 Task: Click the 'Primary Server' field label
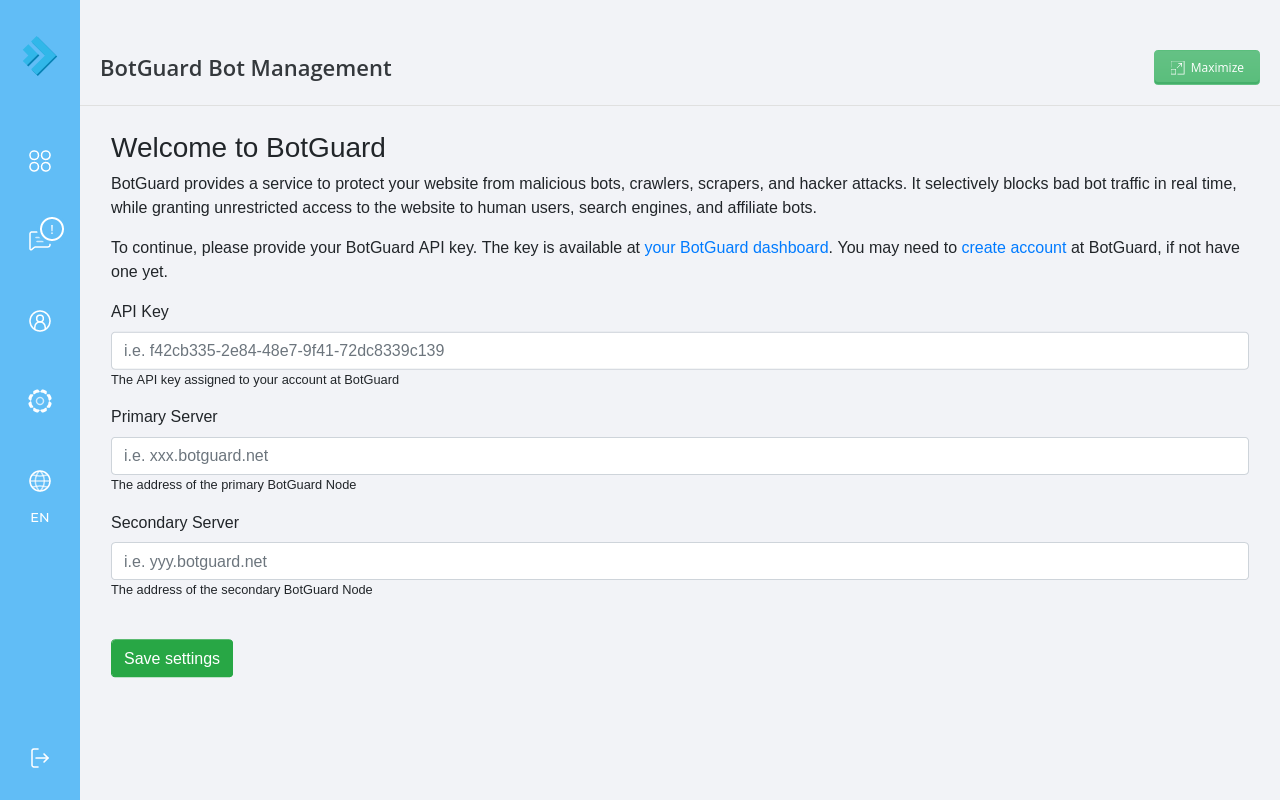pos(164,417)
